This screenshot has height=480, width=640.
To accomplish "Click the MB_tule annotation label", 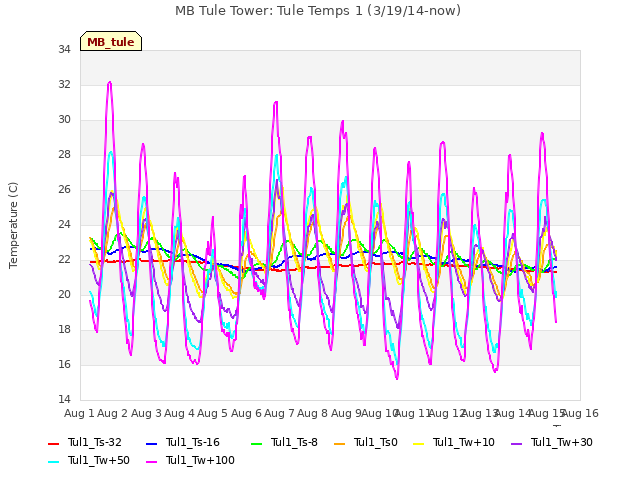I will click(111, 42).
